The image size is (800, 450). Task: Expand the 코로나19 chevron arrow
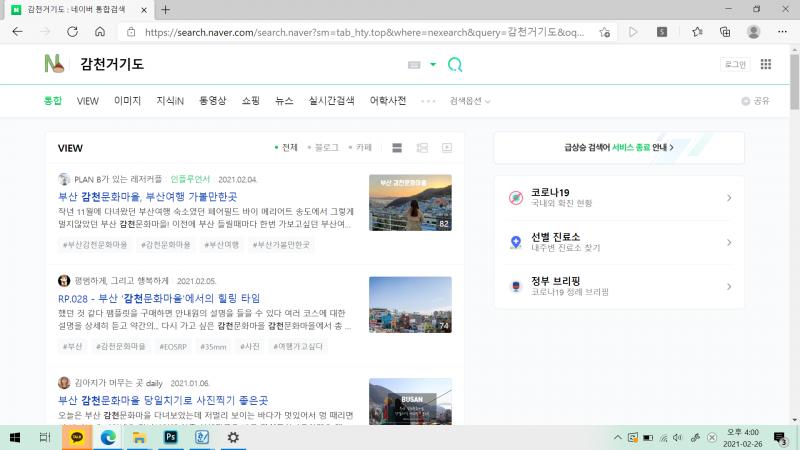pyautogui.click(x=729, y=197)
